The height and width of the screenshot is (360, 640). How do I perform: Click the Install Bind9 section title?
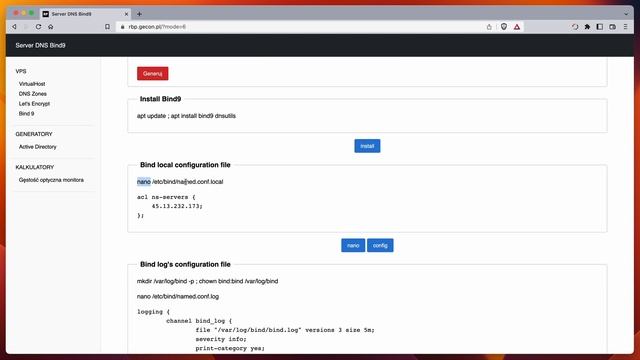160,99
